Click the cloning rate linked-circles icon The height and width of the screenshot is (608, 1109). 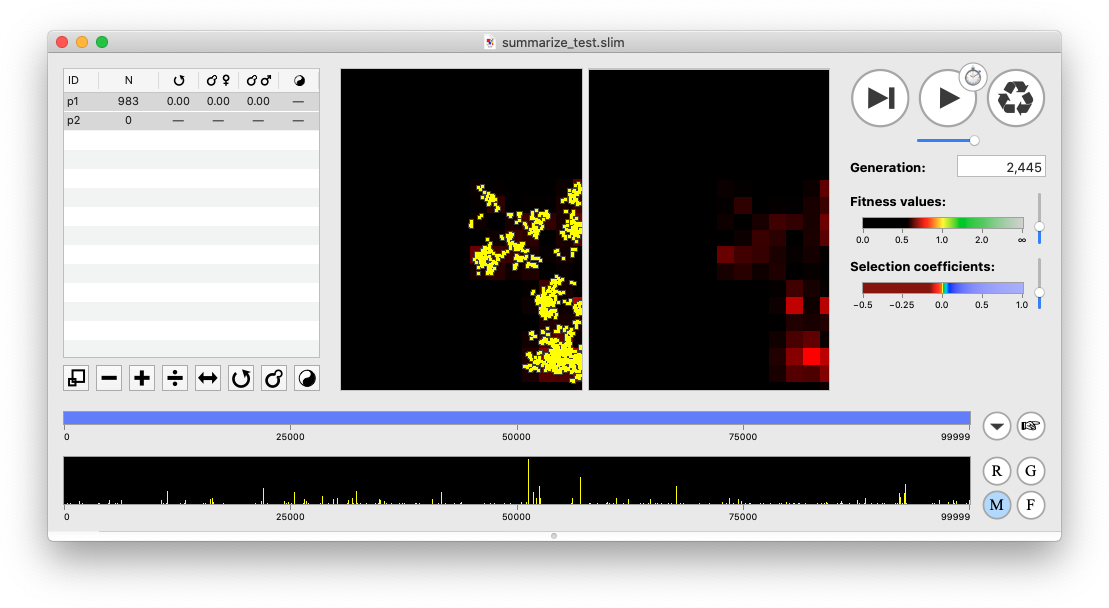pyautogui.click(x=273, y=377)
